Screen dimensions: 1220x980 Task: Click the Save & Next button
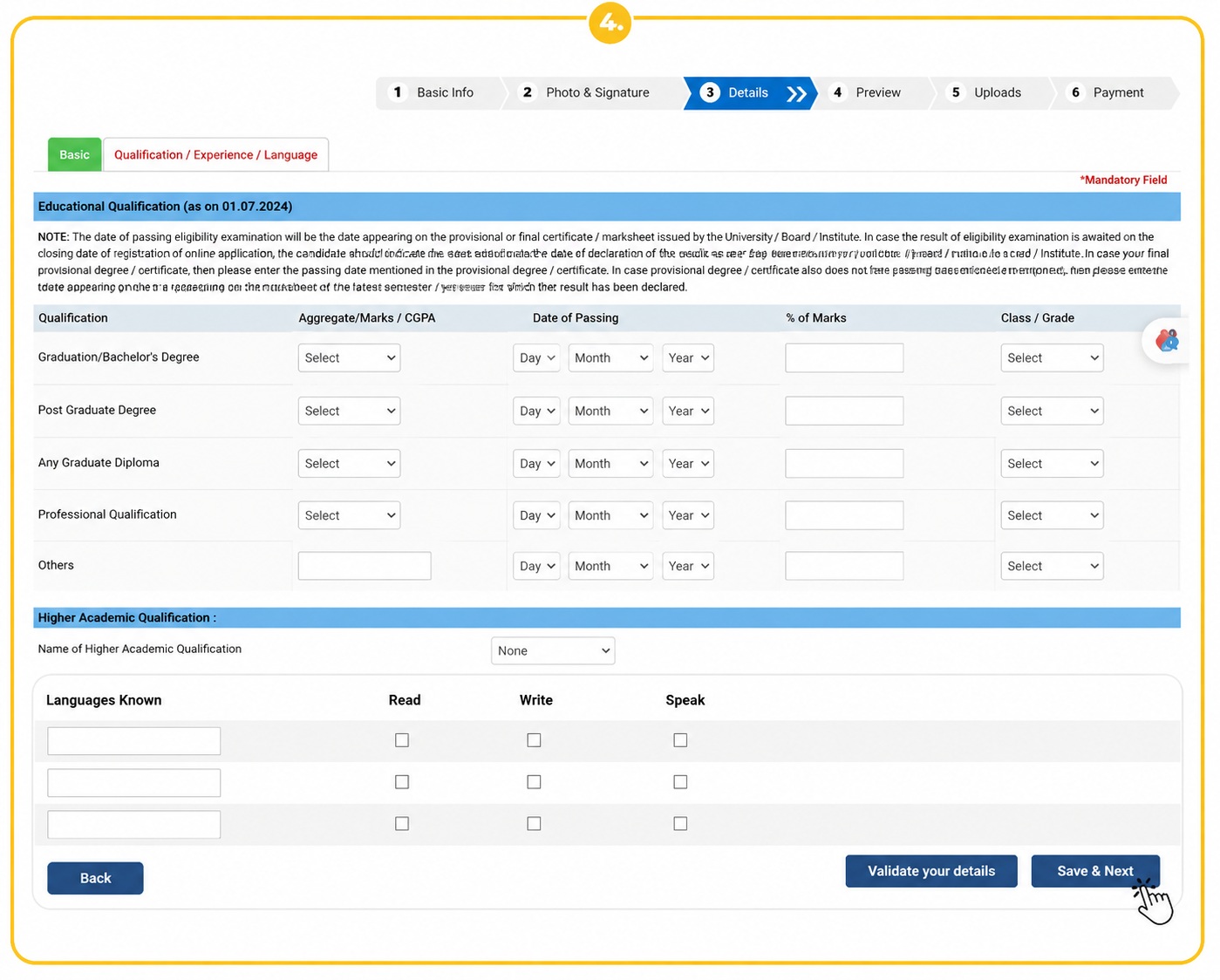tap(1095, 871)
